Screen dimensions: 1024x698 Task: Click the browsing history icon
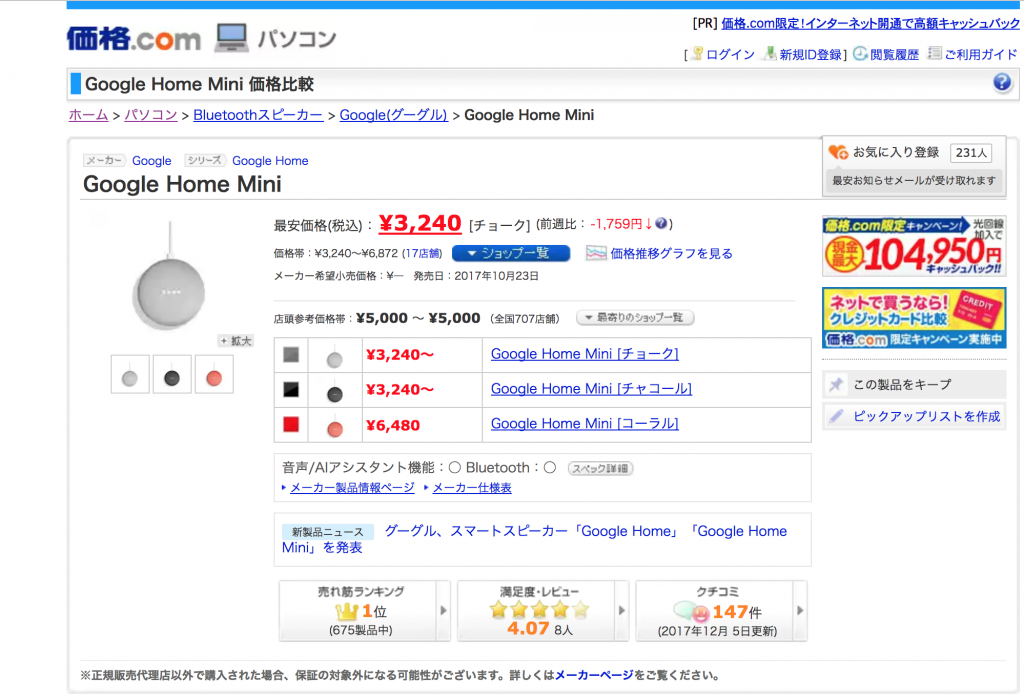[x=859, y=54]
